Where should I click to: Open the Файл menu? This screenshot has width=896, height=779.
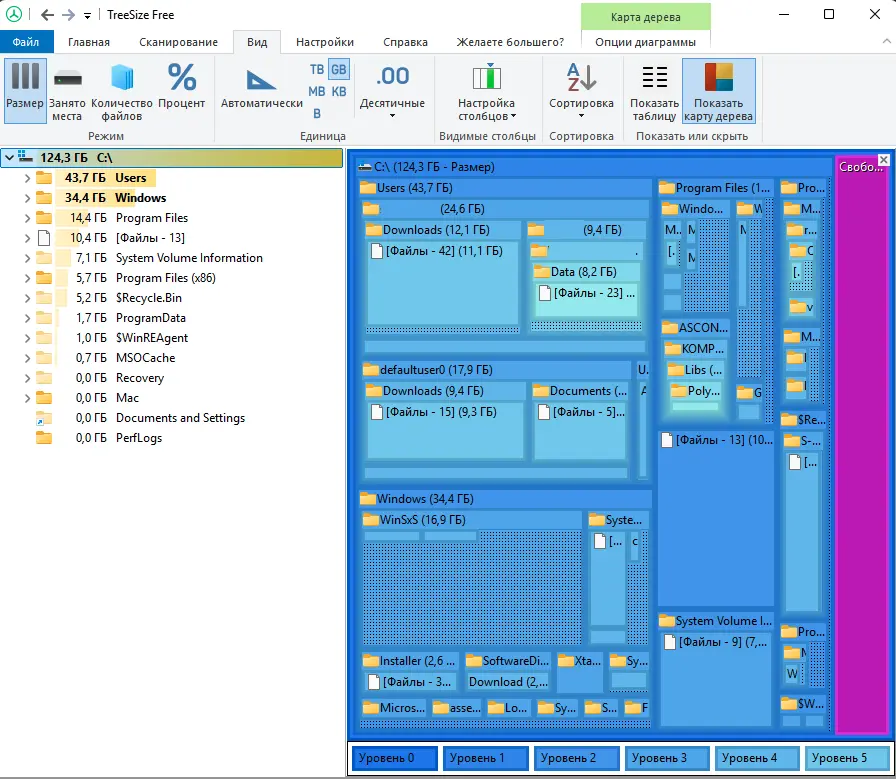pos(26,42)
